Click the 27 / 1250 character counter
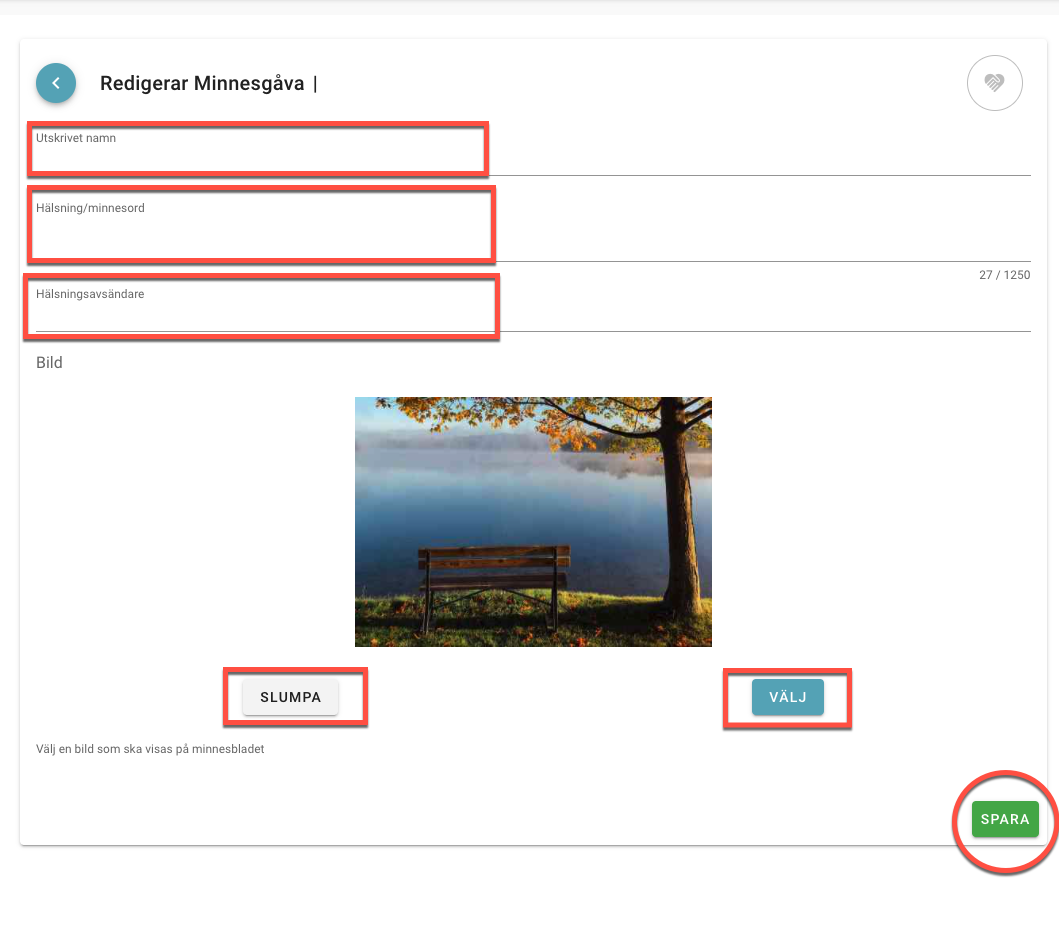Viewport: 1059px width, 931px height. tap(1004, 275)
